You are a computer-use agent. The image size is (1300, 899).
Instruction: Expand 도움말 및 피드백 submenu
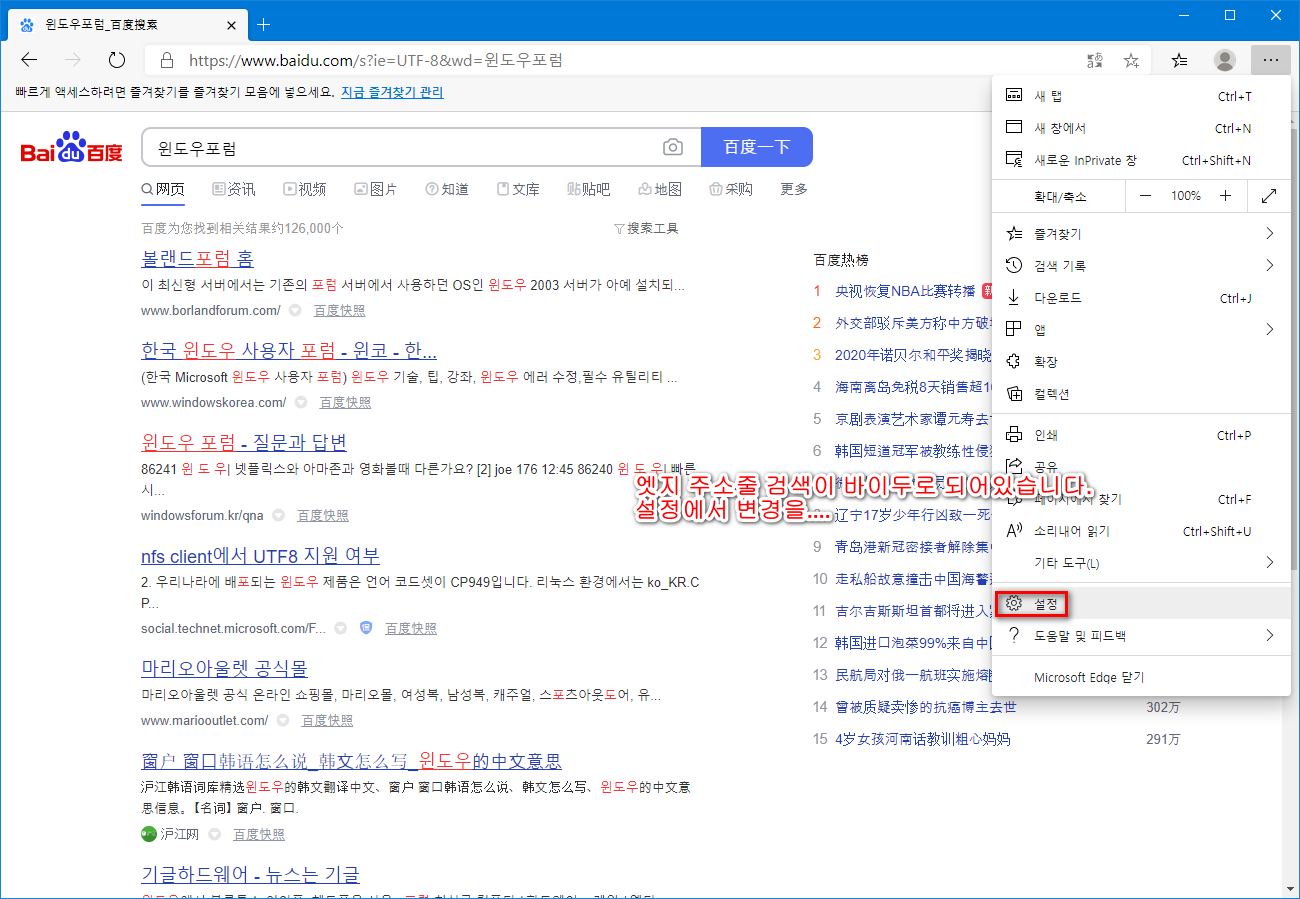1141,635
